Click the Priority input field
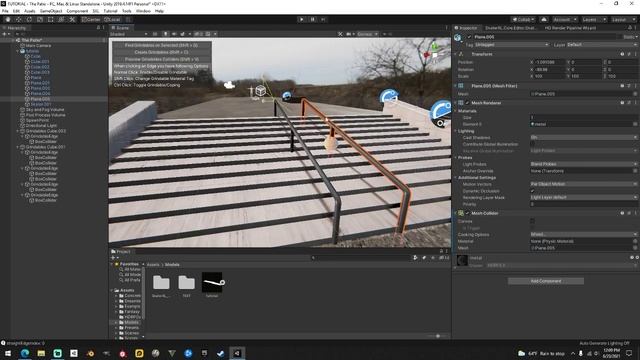The height and width of the screenshot is (360, 640). point(584,204)
